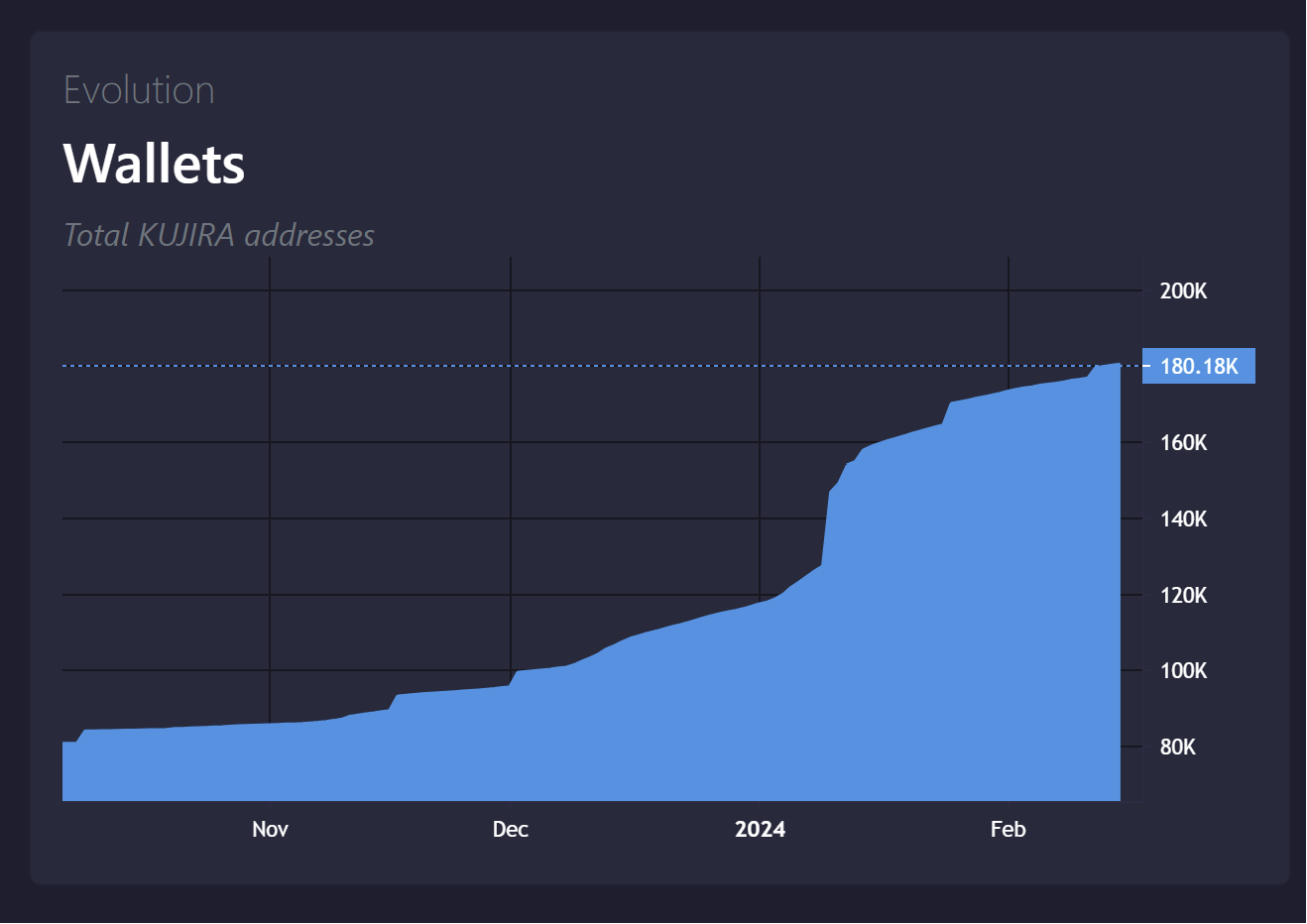Select the Dec time axis label

click(x=510, y=829)
